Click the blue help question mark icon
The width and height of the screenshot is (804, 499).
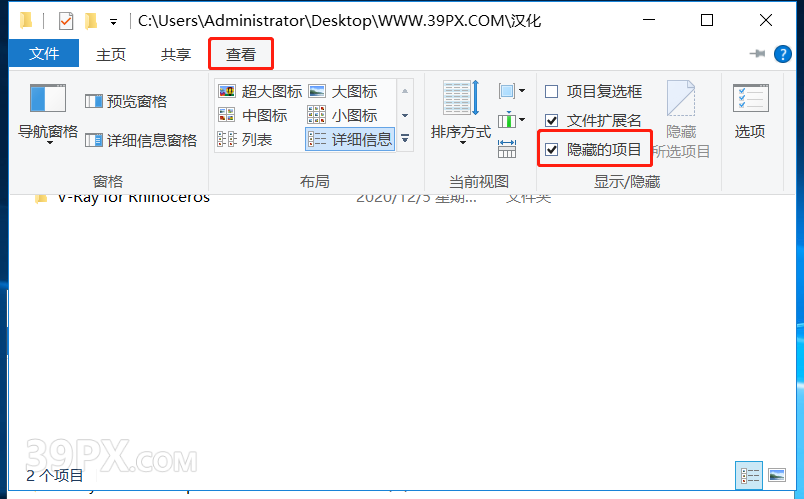pyautogui.click(x=782, y=54)
